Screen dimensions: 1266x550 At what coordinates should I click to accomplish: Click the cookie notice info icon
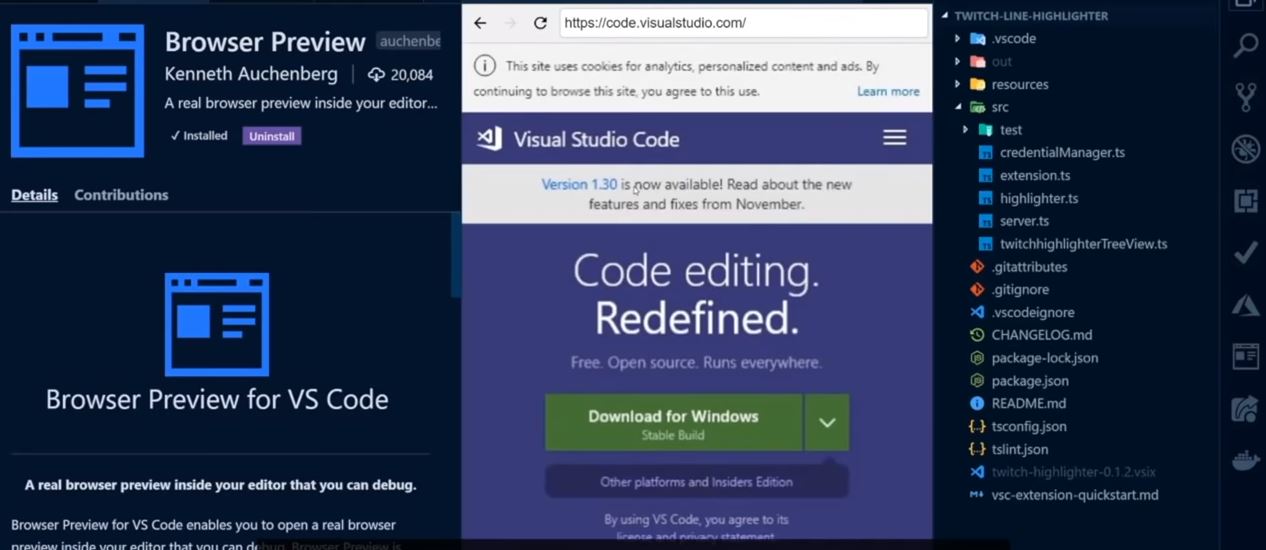tap(484, 66)
